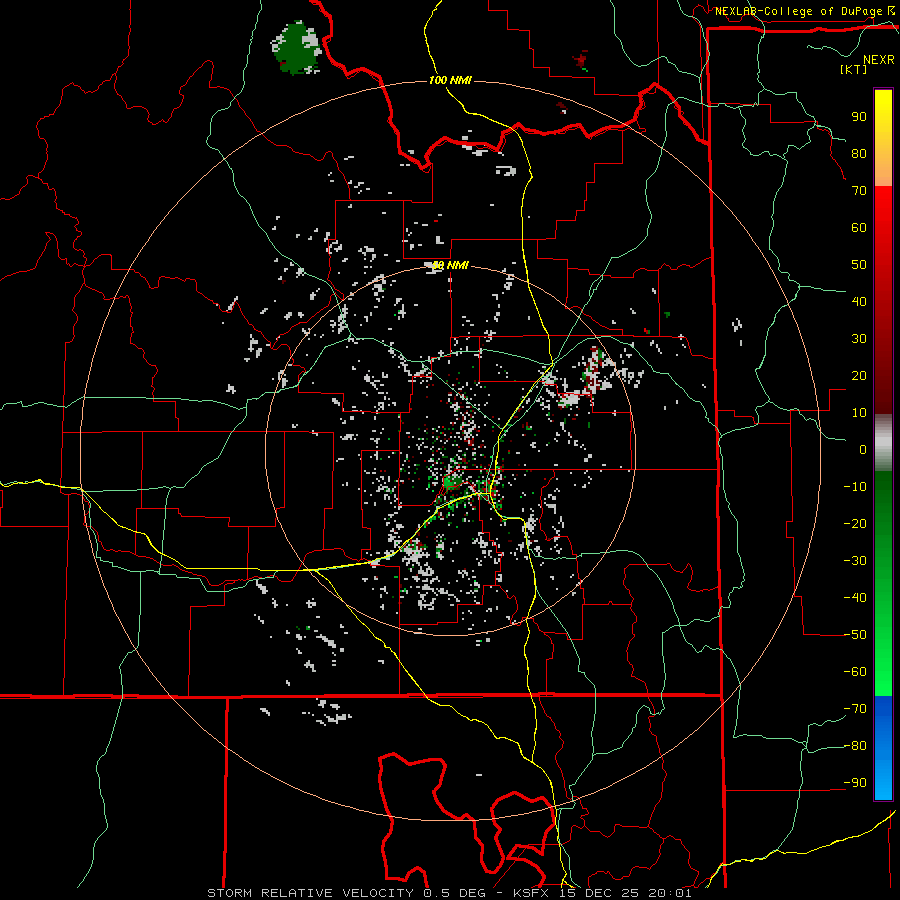Click the KSFX radar site identifier
Image resolution: width=900 pixels, height=900 pixels.
533,893
